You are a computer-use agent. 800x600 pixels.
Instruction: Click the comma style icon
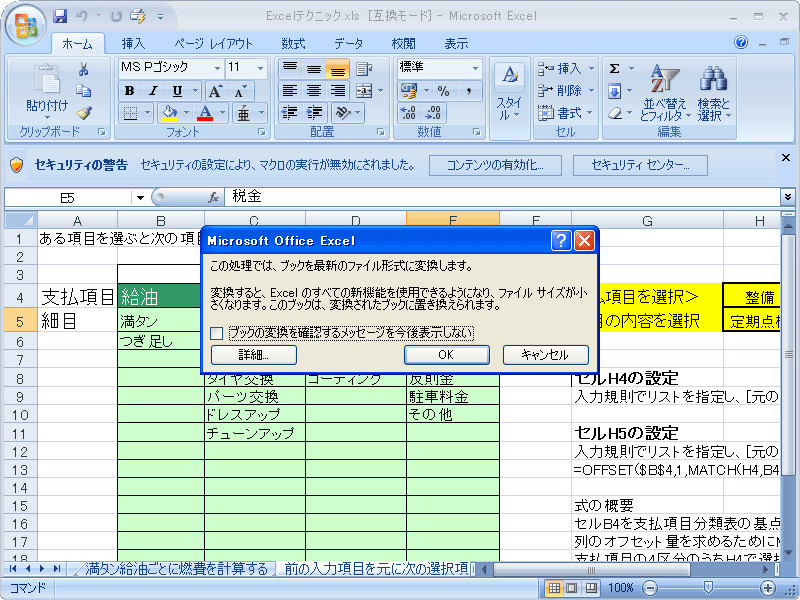coord(468,91)
